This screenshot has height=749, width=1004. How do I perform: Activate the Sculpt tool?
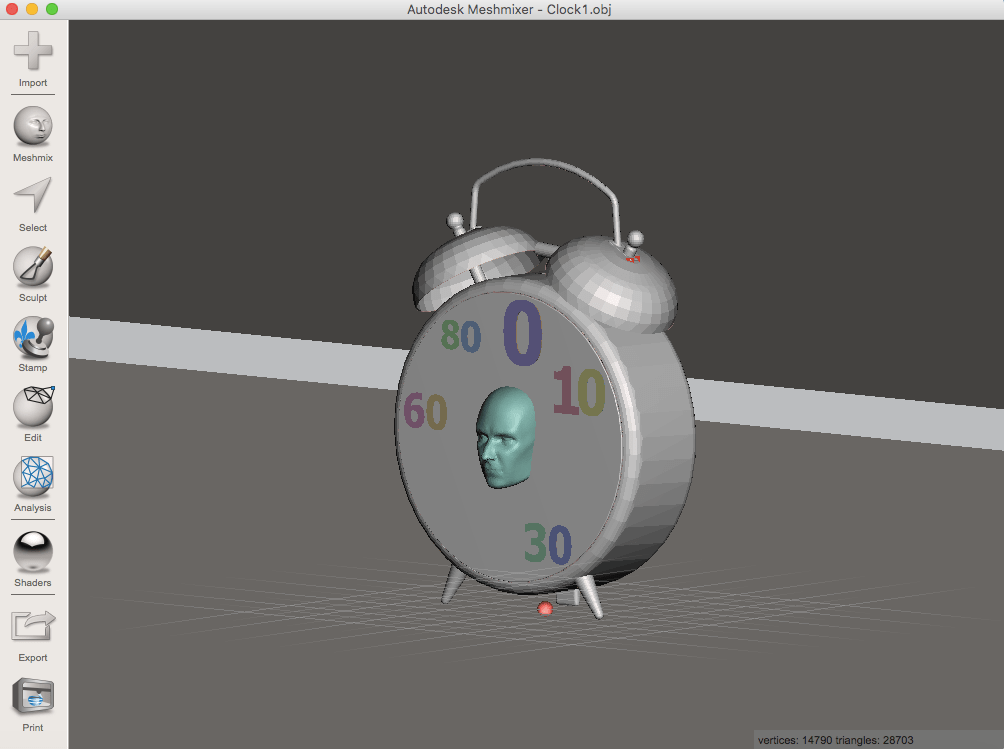32,268
